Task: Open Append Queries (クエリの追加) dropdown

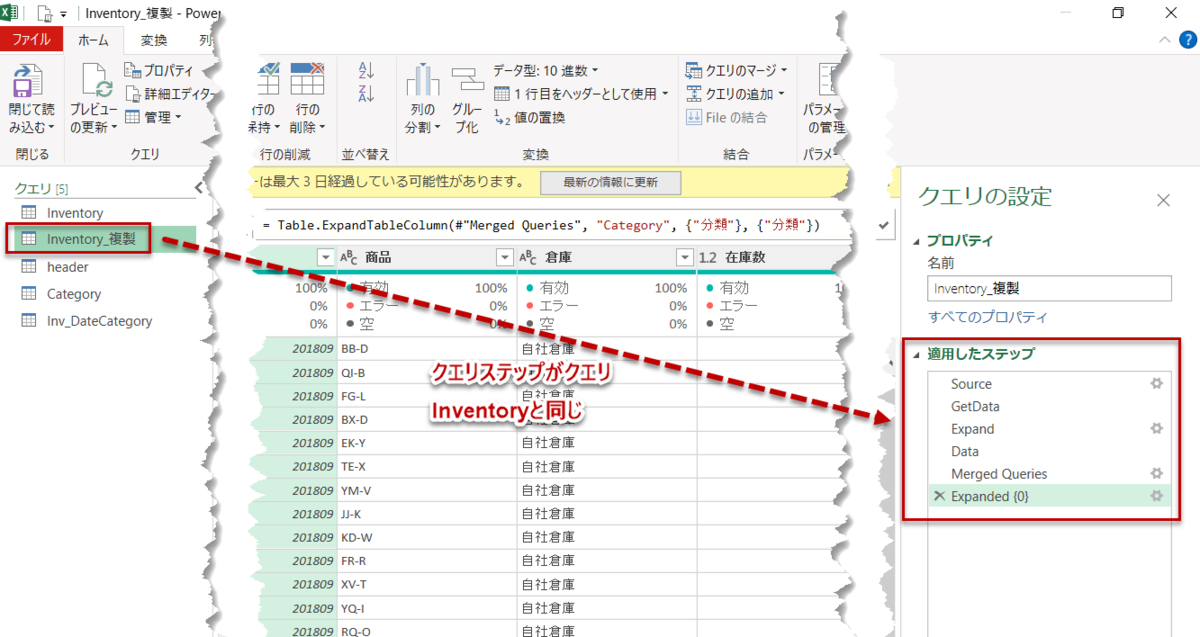Action: (x=736, y=94)
